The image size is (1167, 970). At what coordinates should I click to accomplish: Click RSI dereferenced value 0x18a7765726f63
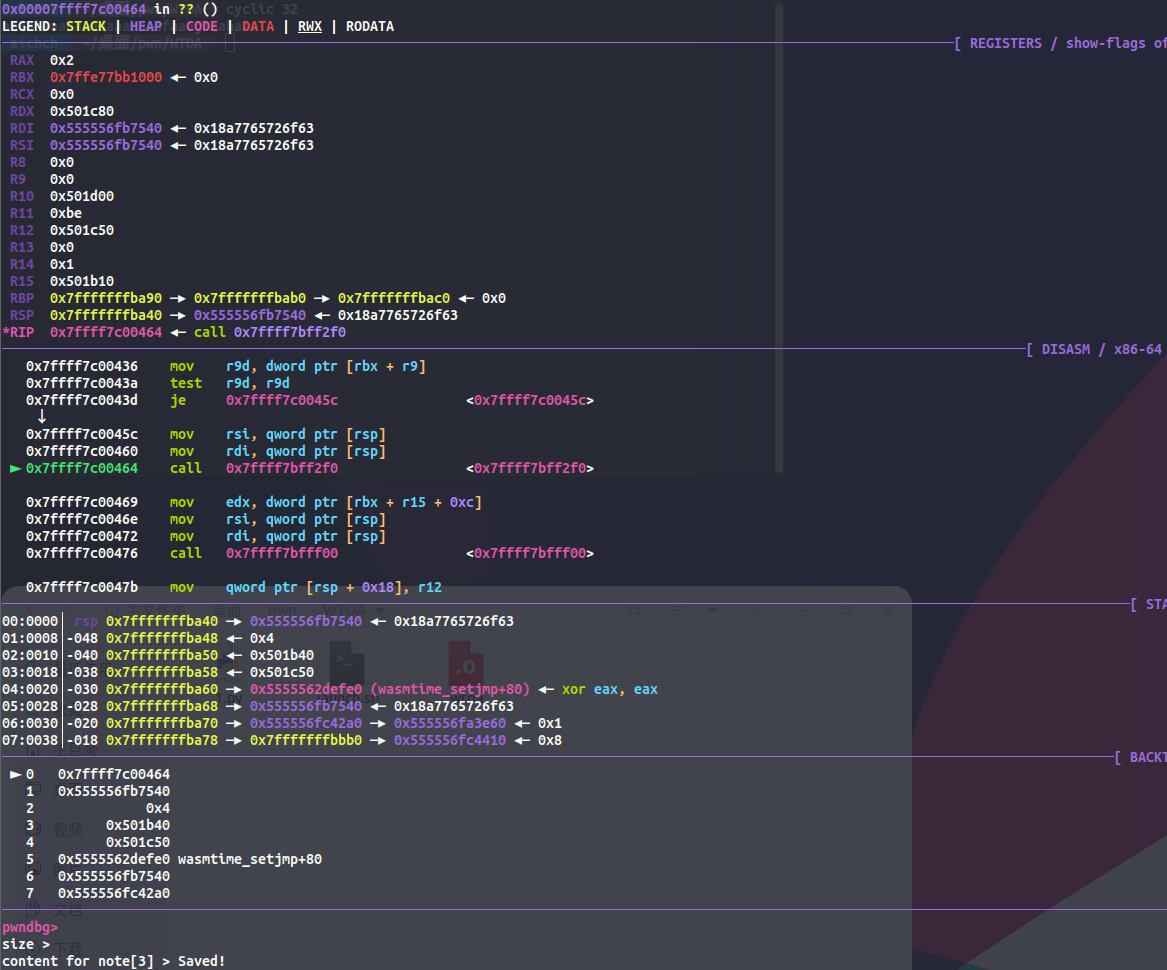coord(254,146)
